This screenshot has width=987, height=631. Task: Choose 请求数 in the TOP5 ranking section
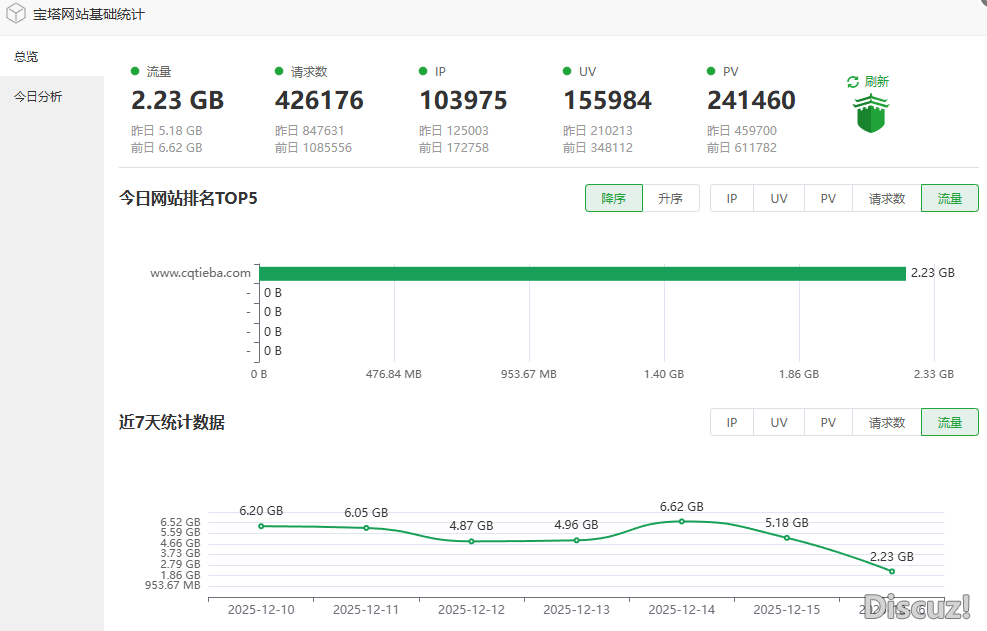pyautogui.click(x=887, y=198)
